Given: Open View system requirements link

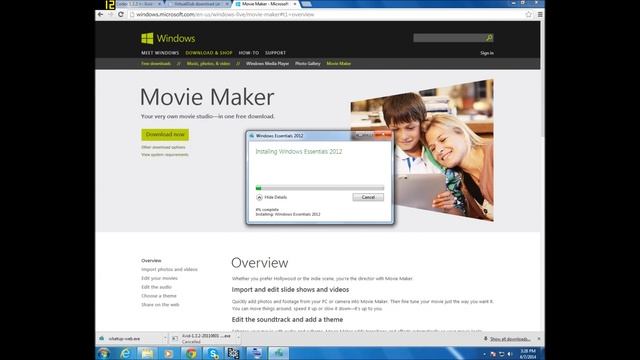Looking at the screenshot, I should coord(165,155).
